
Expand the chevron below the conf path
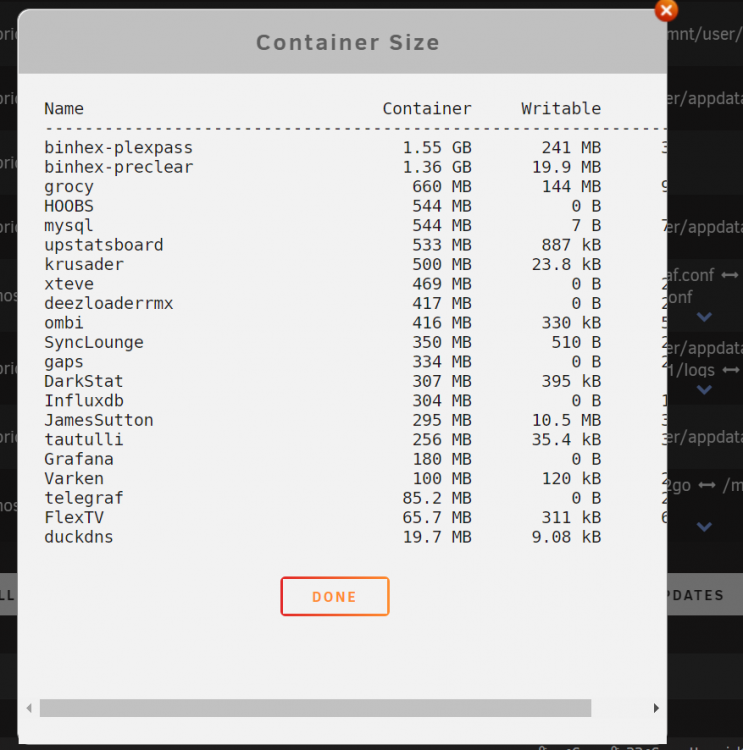coord(704,317)
